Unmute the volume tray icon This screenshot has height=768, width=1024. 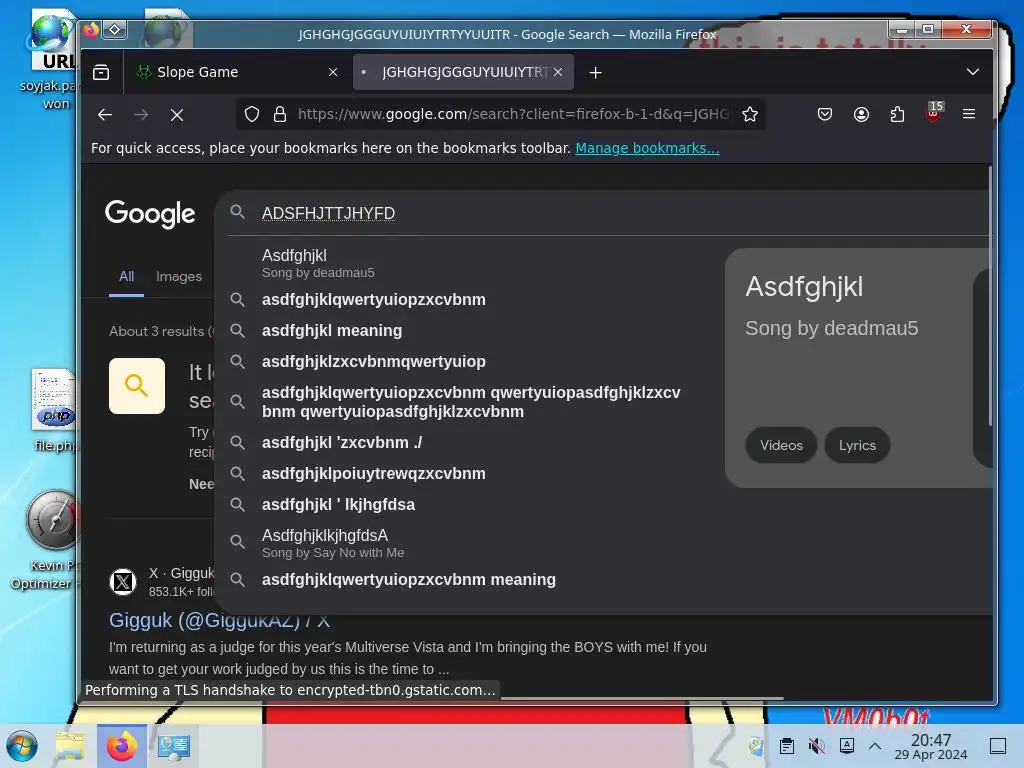(x=816, y=746)
